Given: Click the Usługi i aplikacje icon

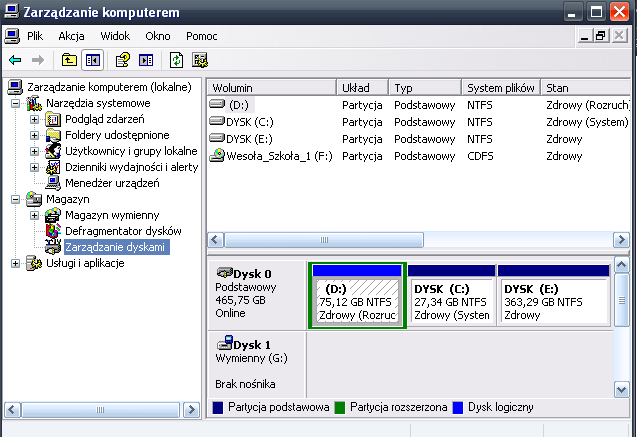Looking at the screenshot, I should point(34,263).
